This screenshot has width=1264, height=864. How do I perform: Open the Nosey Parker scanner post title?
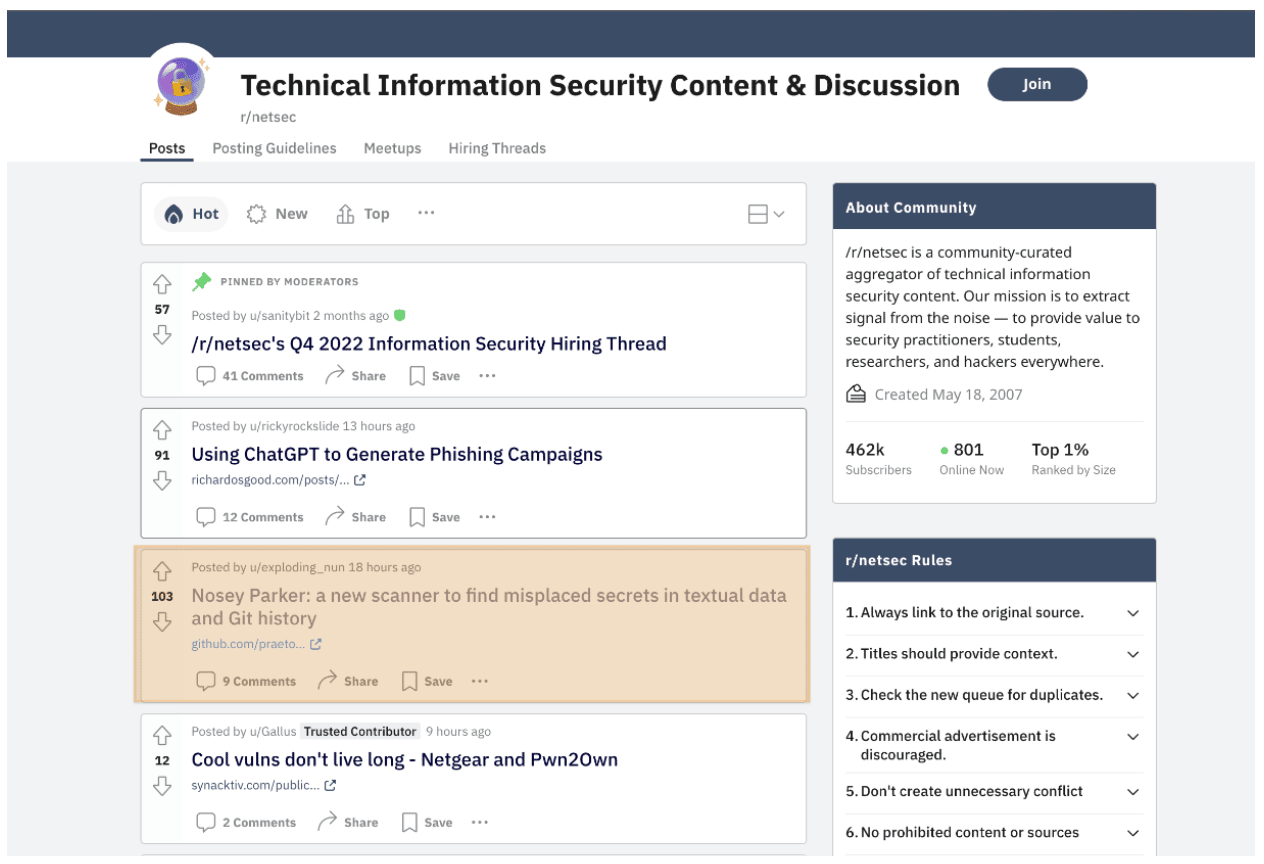tap(489, 607)
